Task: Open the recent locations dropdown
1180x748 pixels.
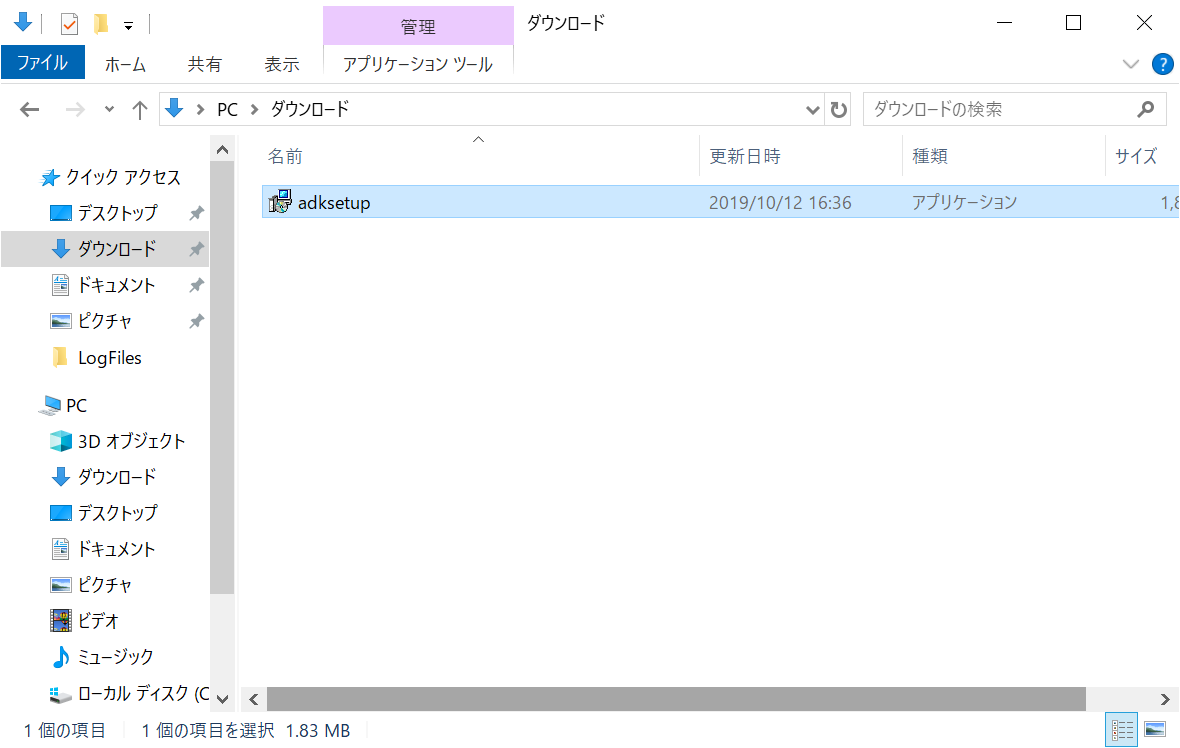Action: (x=109, y=110)
